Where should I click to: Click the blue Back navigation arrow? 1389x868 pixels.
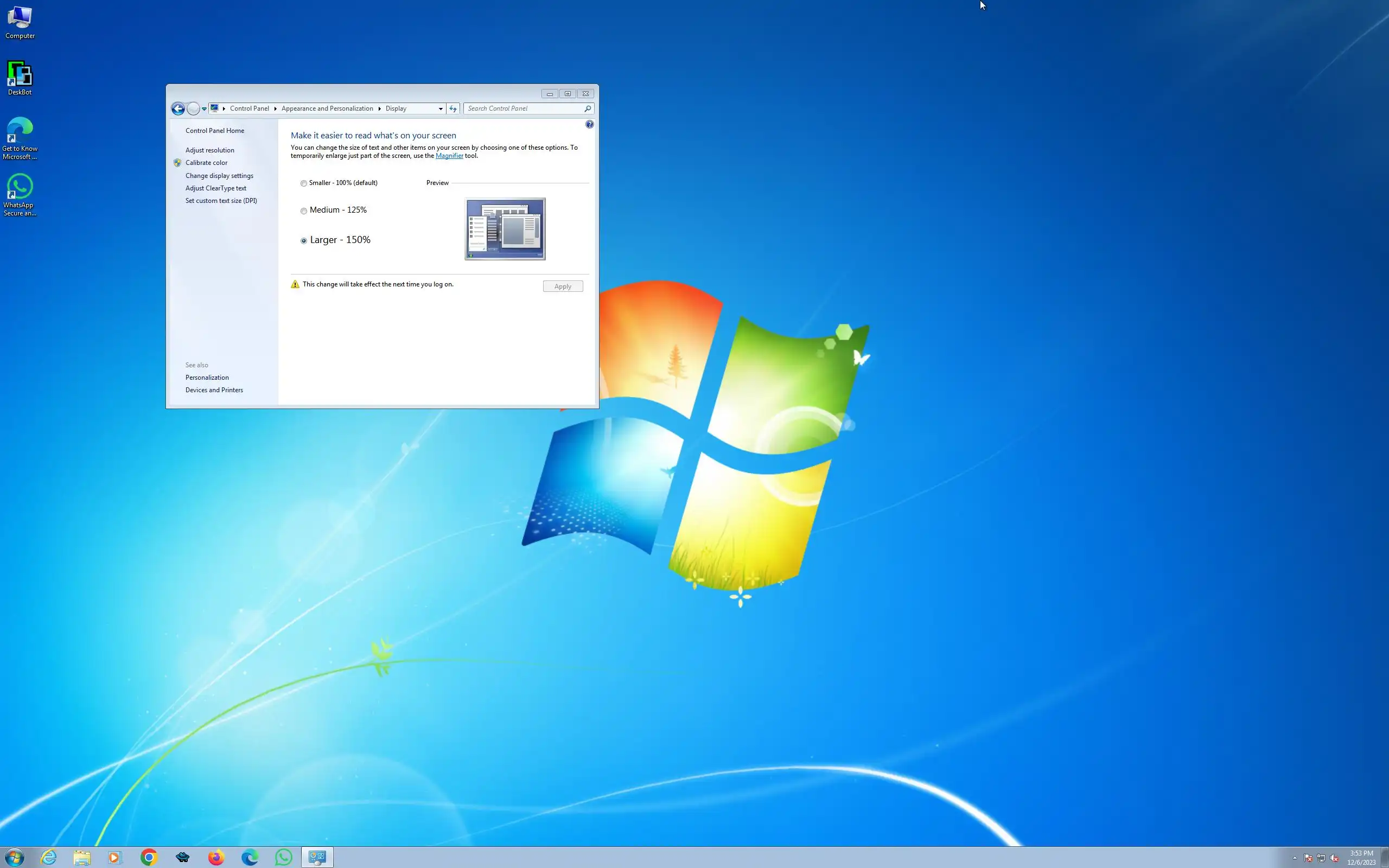[178, 108]
